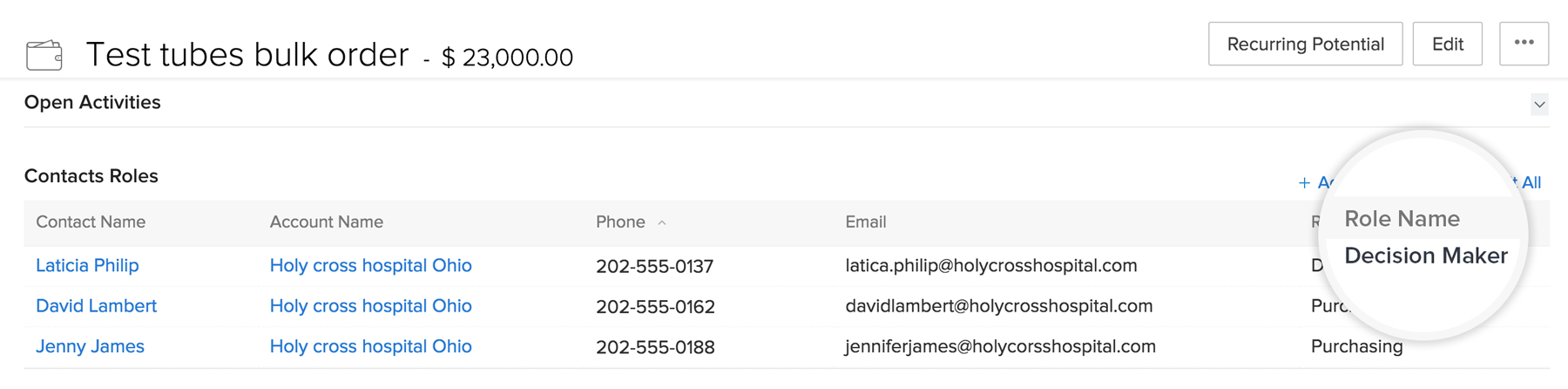Click the potential wallet icon
The width and height of the screenshot is (1568, 389).
click(44, 55)
